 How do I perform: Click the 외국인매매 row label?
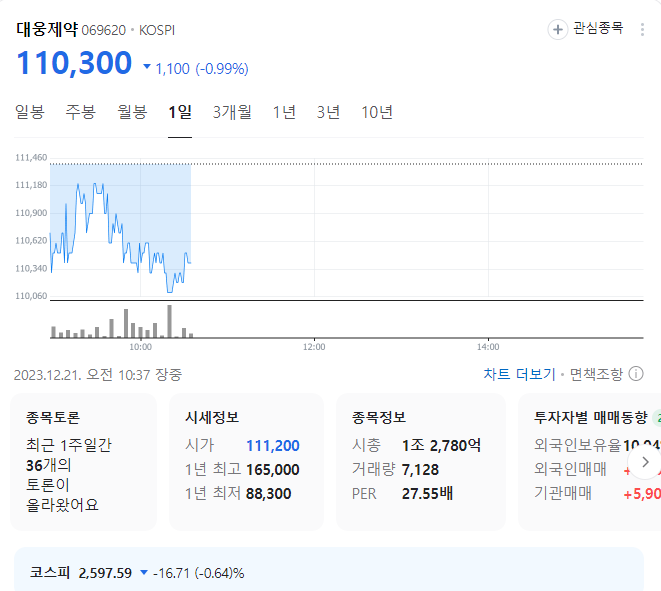[x=570, y=469]
